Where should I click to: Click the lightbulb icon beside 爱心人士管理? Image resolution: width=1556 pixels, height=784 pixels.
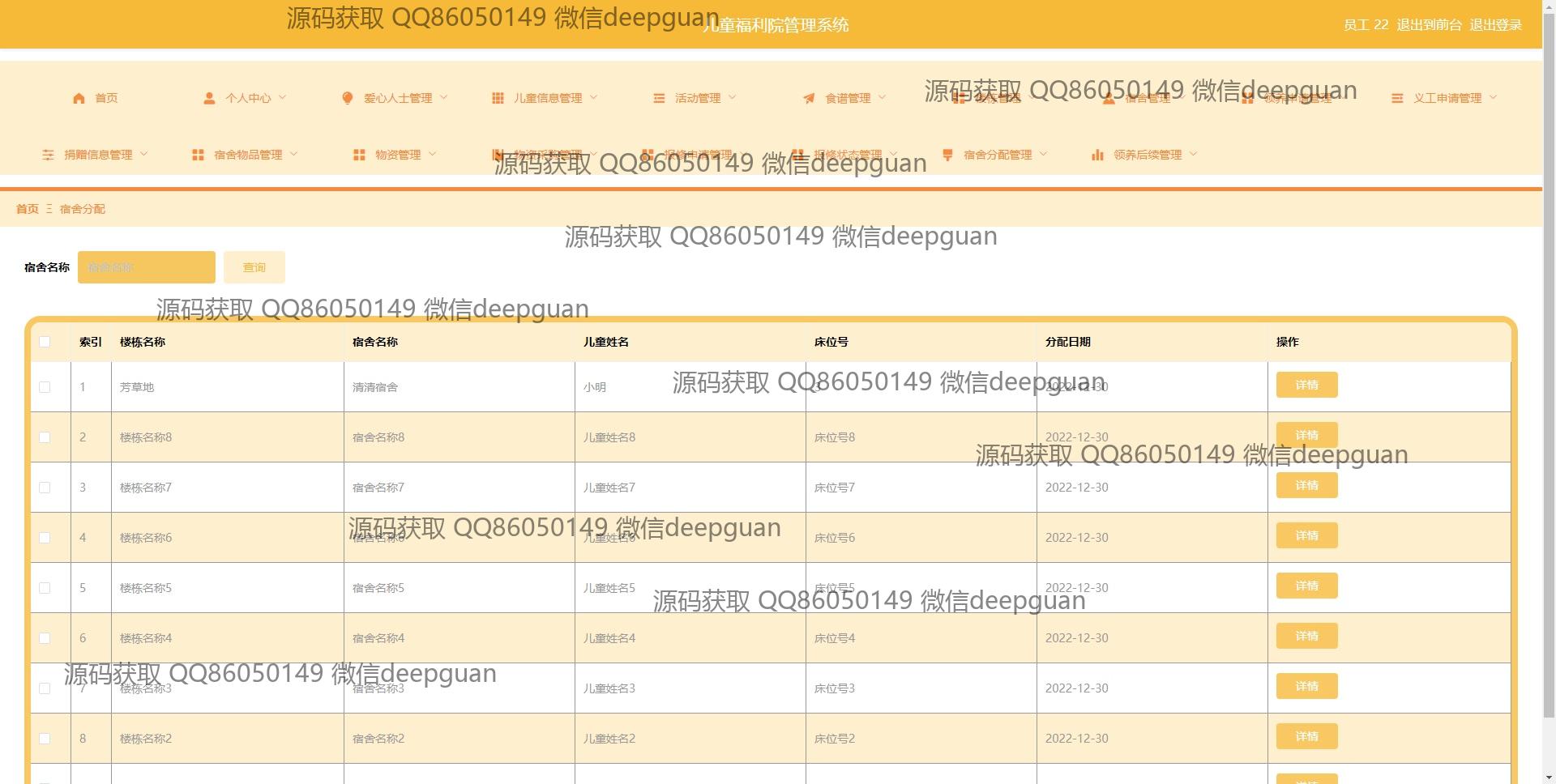[348, 98]
